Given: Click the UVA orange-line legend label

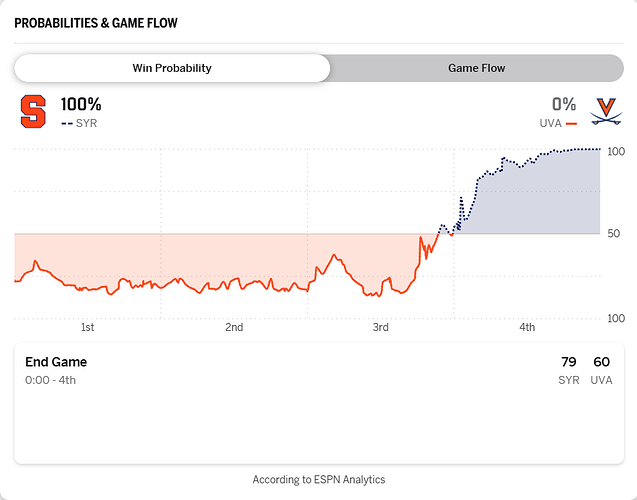Looking at the screenshot, I should tap(558, 123).
